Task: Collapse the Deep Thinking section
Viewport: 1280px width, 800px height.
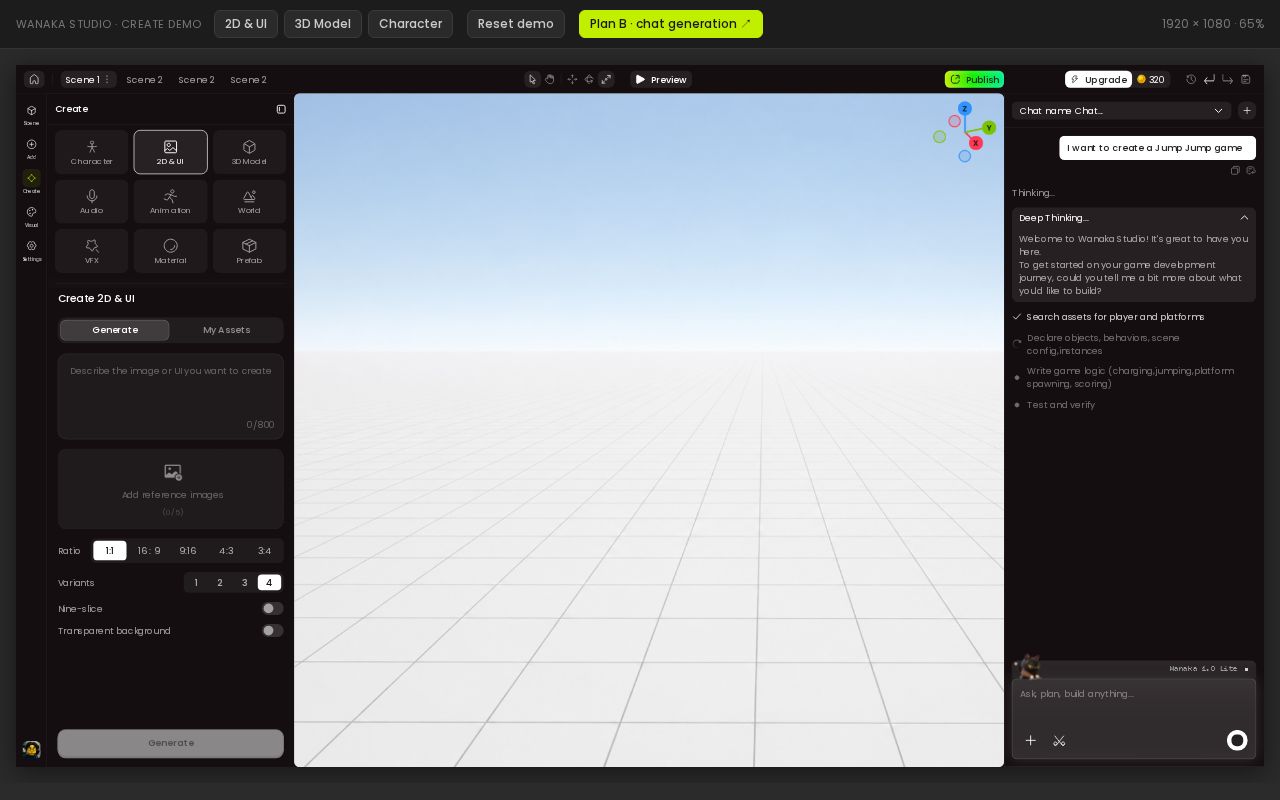Action: click(1244, 217)
